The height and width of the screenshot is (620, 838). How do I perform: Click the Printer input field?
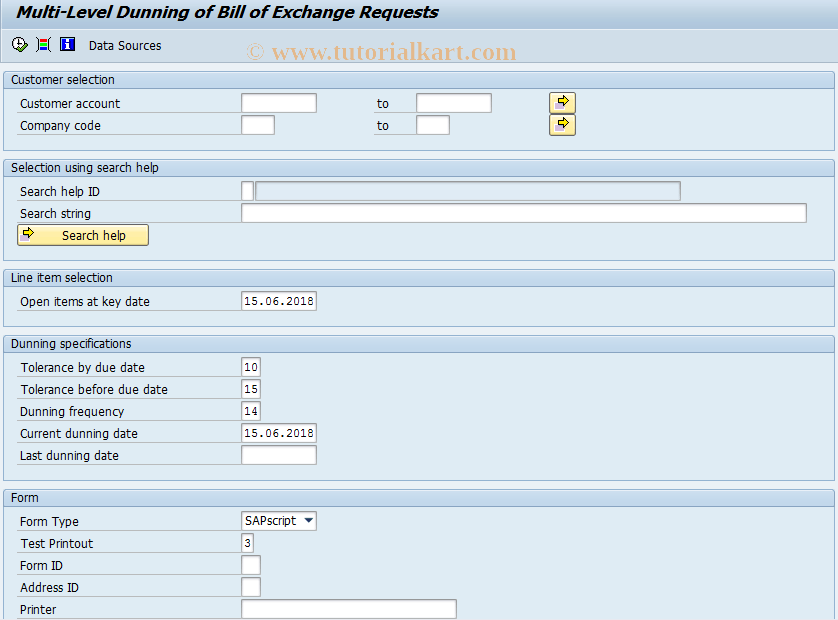pos(348,608)
